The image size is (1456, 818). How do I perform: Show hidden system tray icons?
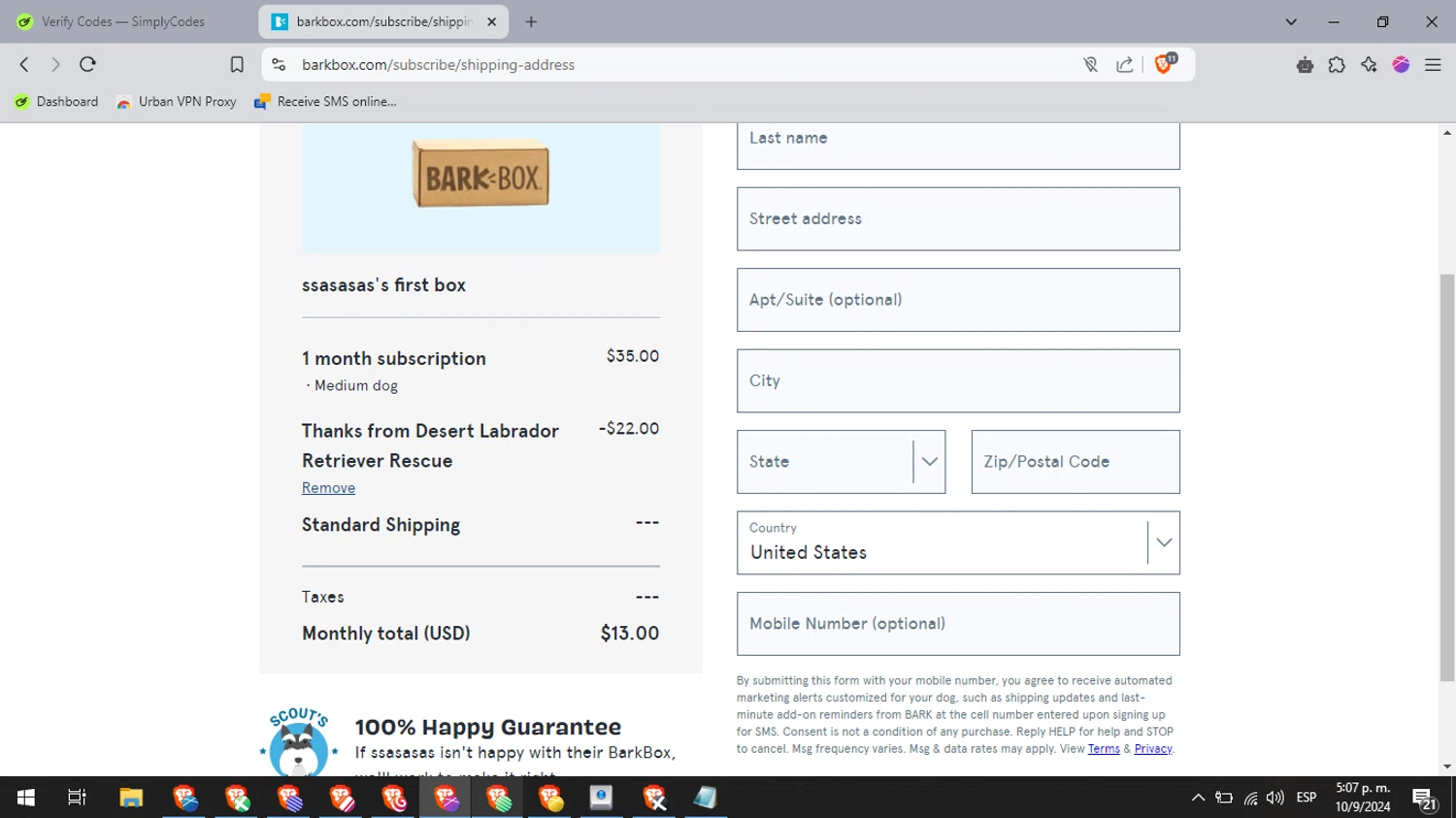(1198, 798)
